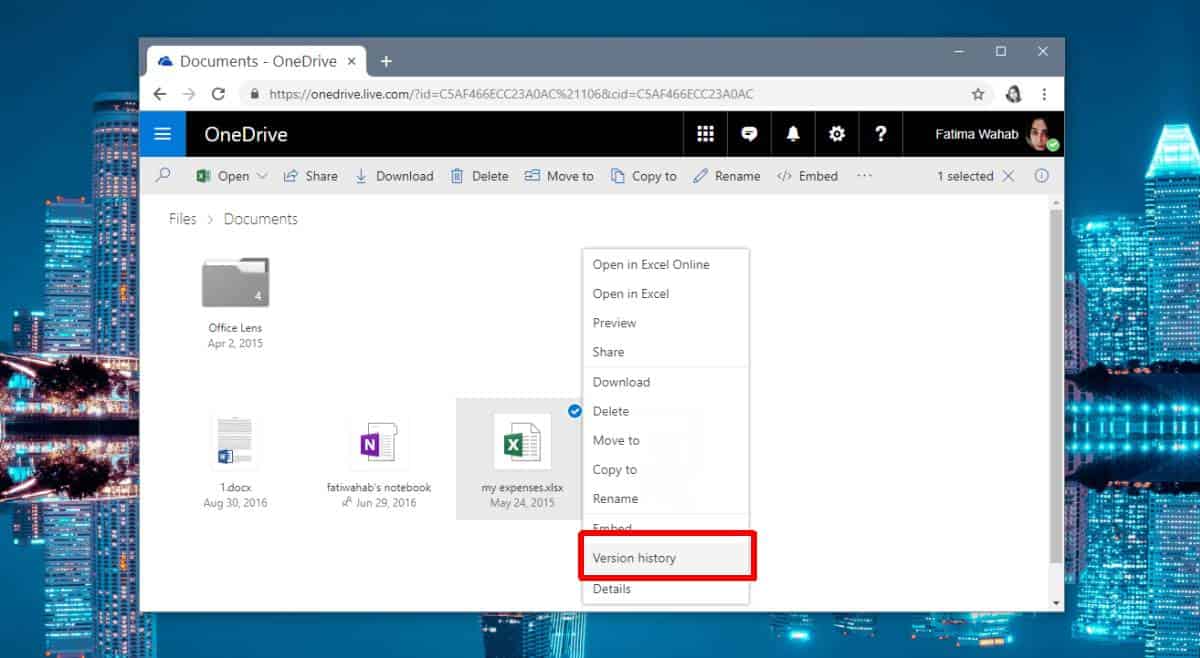
Task: Bookmark this page with star icon
Action: (x=978, y=94)
